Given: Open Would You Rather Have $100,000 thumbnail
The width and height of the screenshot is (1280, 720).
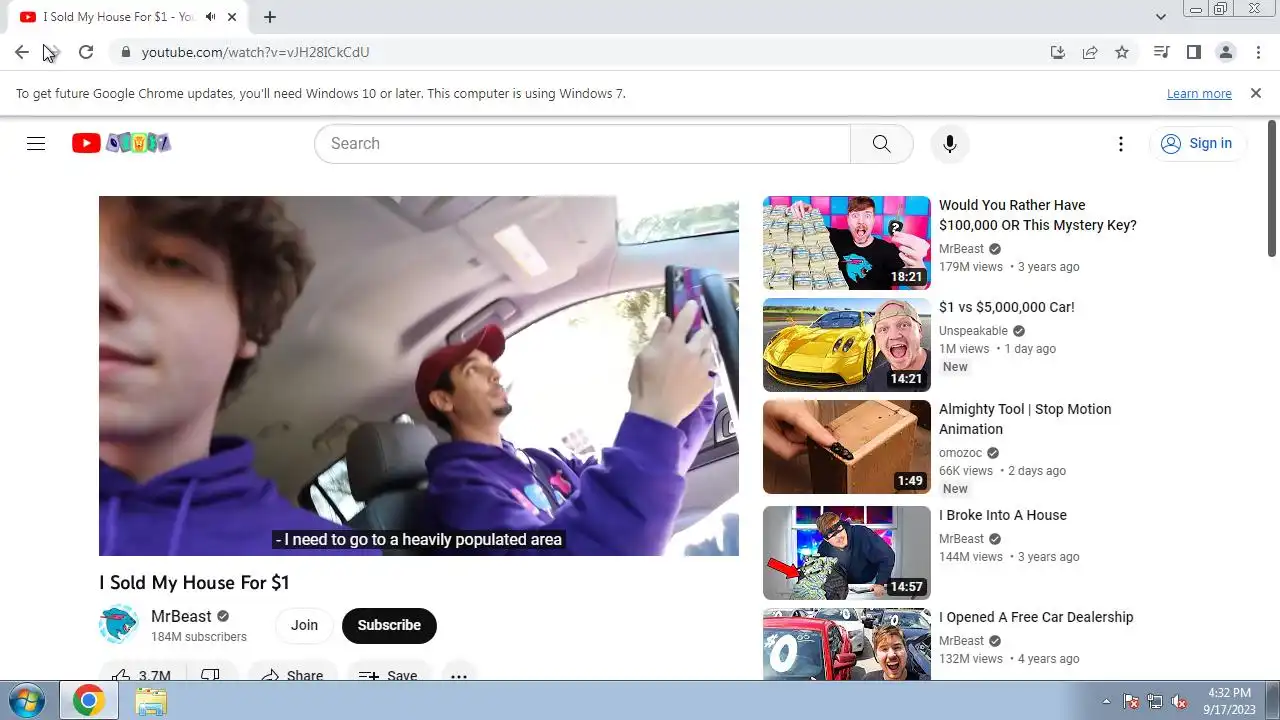Looking at the screenshot, I should click(847, 243).
